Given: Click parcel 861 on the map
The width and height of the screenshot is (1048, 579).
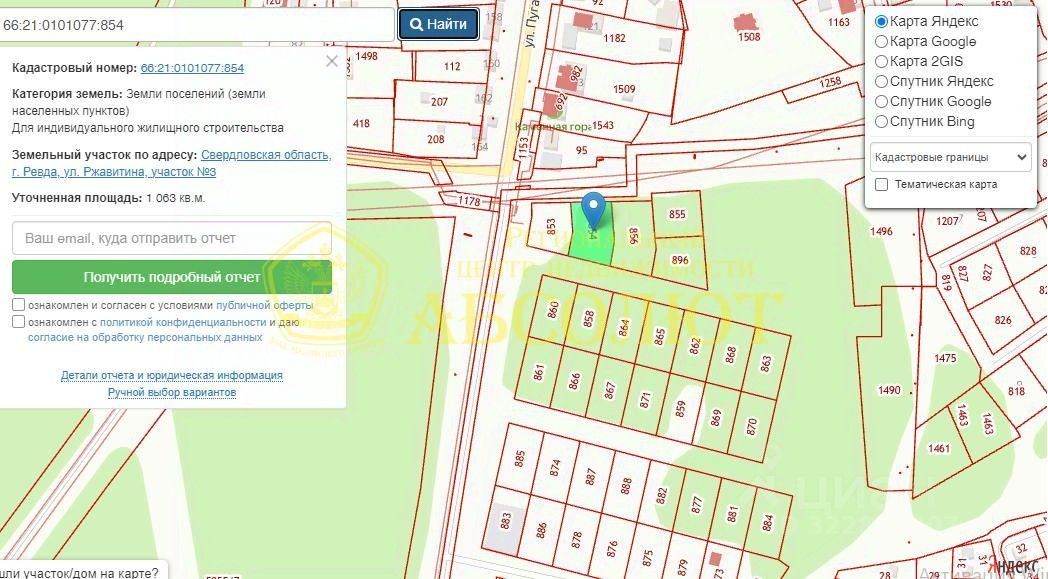Looking at the screenshot, I should pos(539,372).
